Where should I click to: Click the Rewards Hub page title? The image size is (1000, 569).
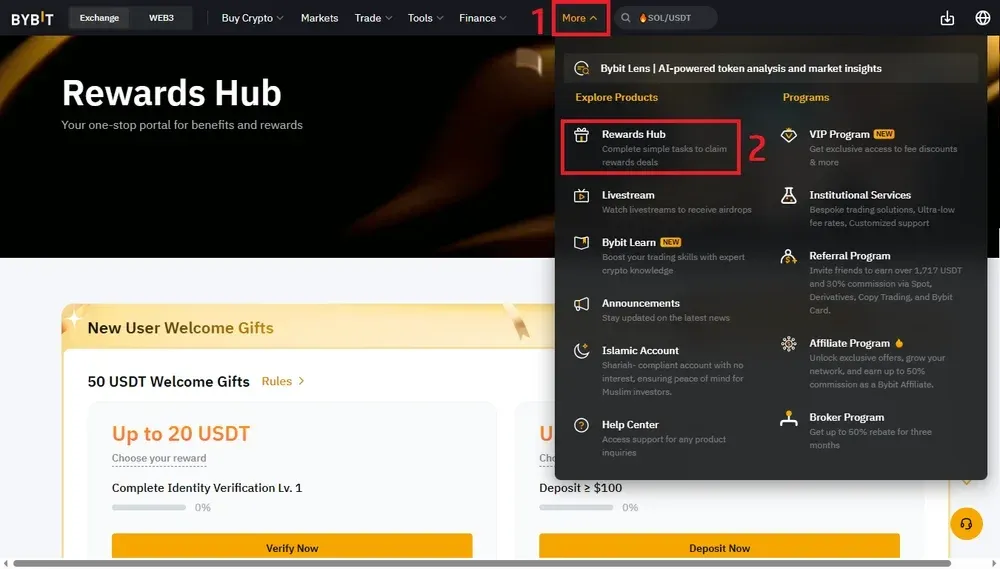172,93
